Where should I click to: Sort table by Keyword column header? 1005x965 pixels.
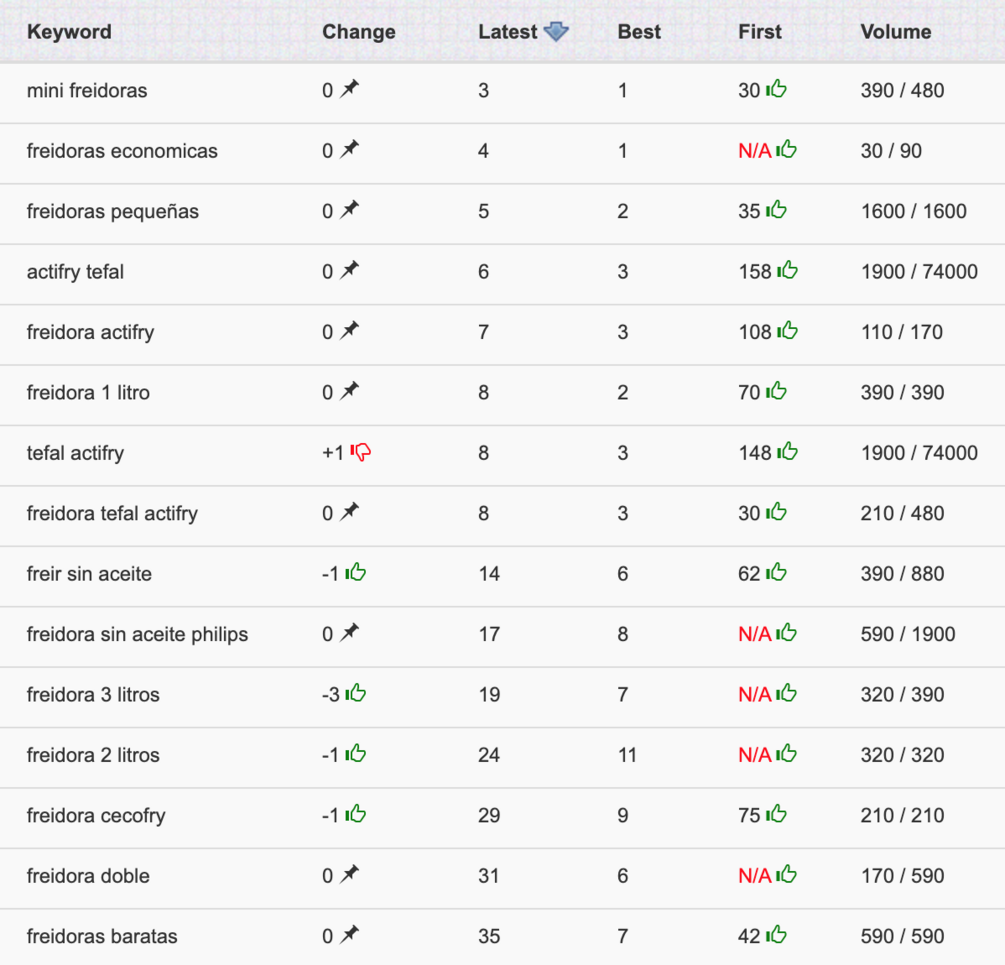coord(69,32)
